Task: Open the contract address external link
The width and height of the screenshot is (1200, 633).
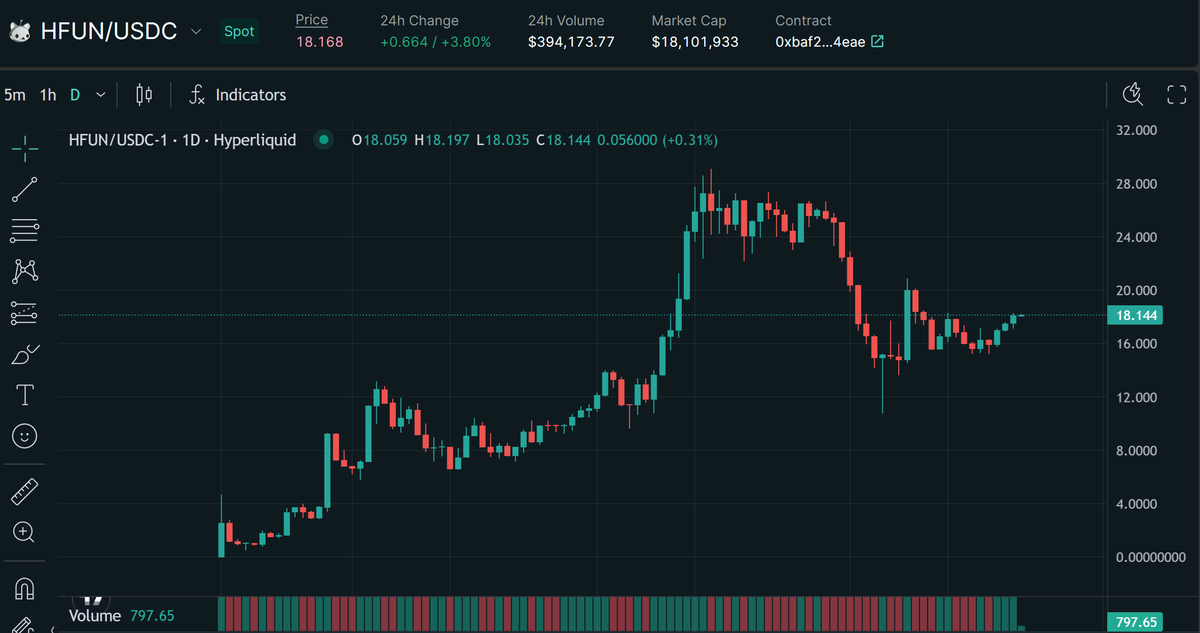Action: coord(878,42)
